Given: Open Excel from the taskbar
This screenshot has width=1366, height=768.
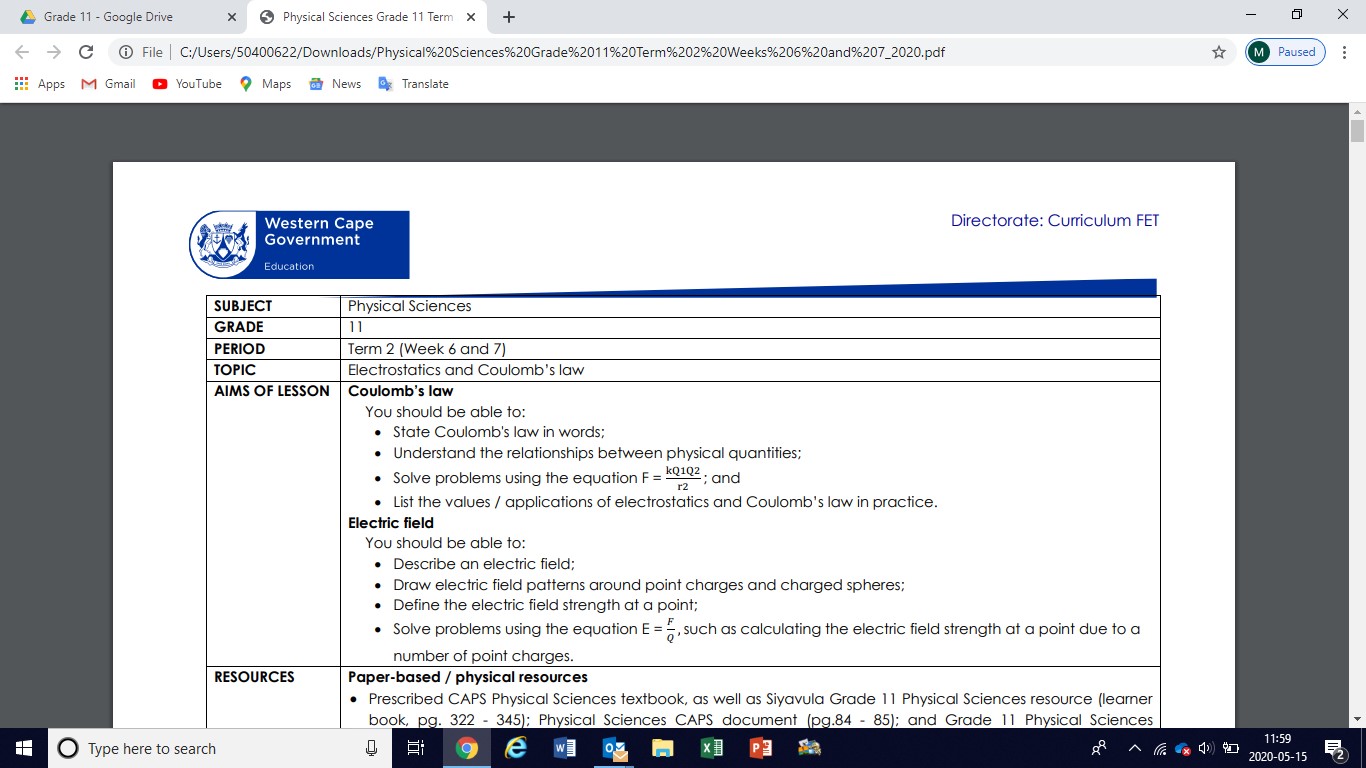Looking at the screenshot, I should pyautogui.click(x=711, y=748).
